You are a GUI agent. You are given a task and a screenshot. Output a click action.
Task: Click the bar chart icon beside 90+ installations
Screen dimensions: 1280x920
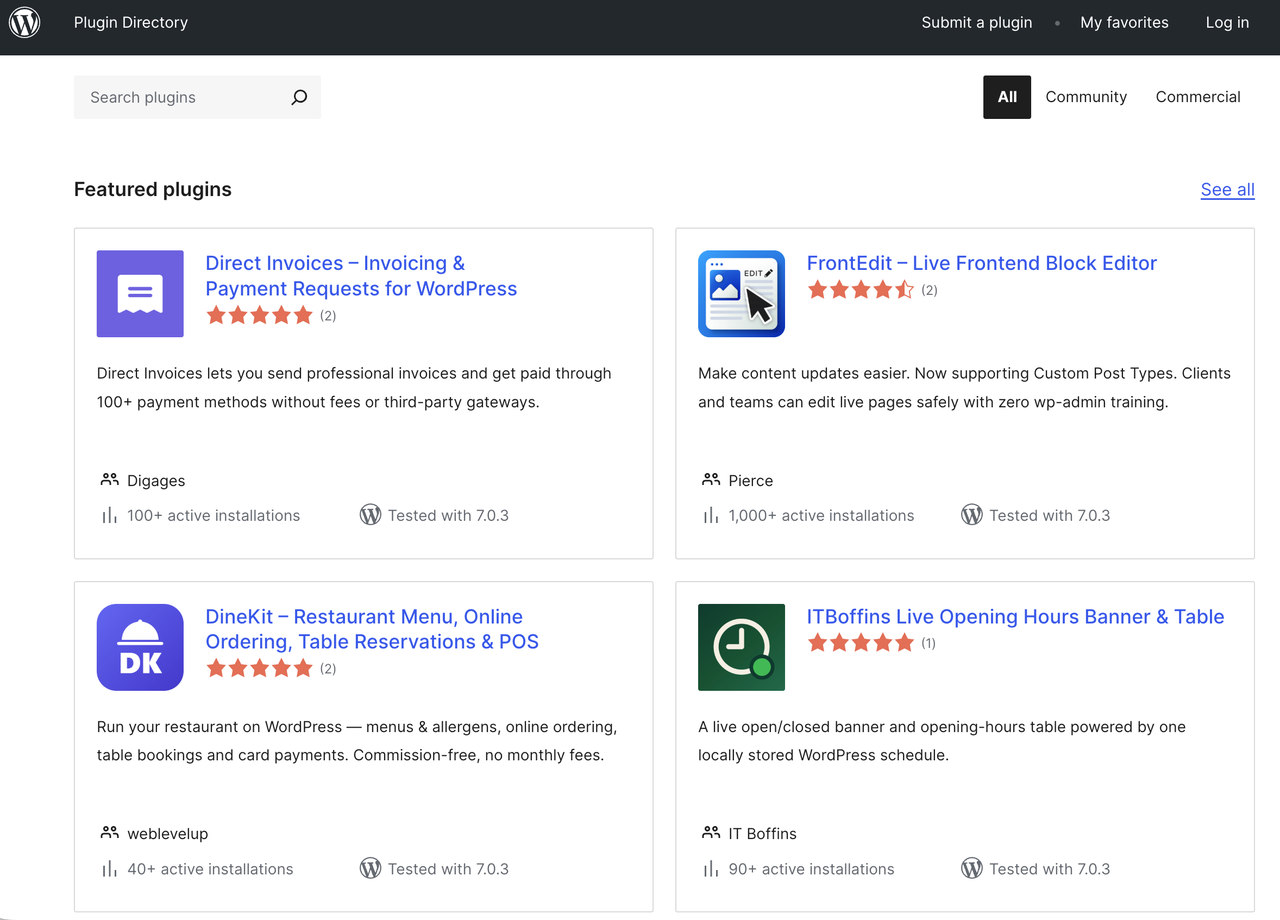(711, 869)
